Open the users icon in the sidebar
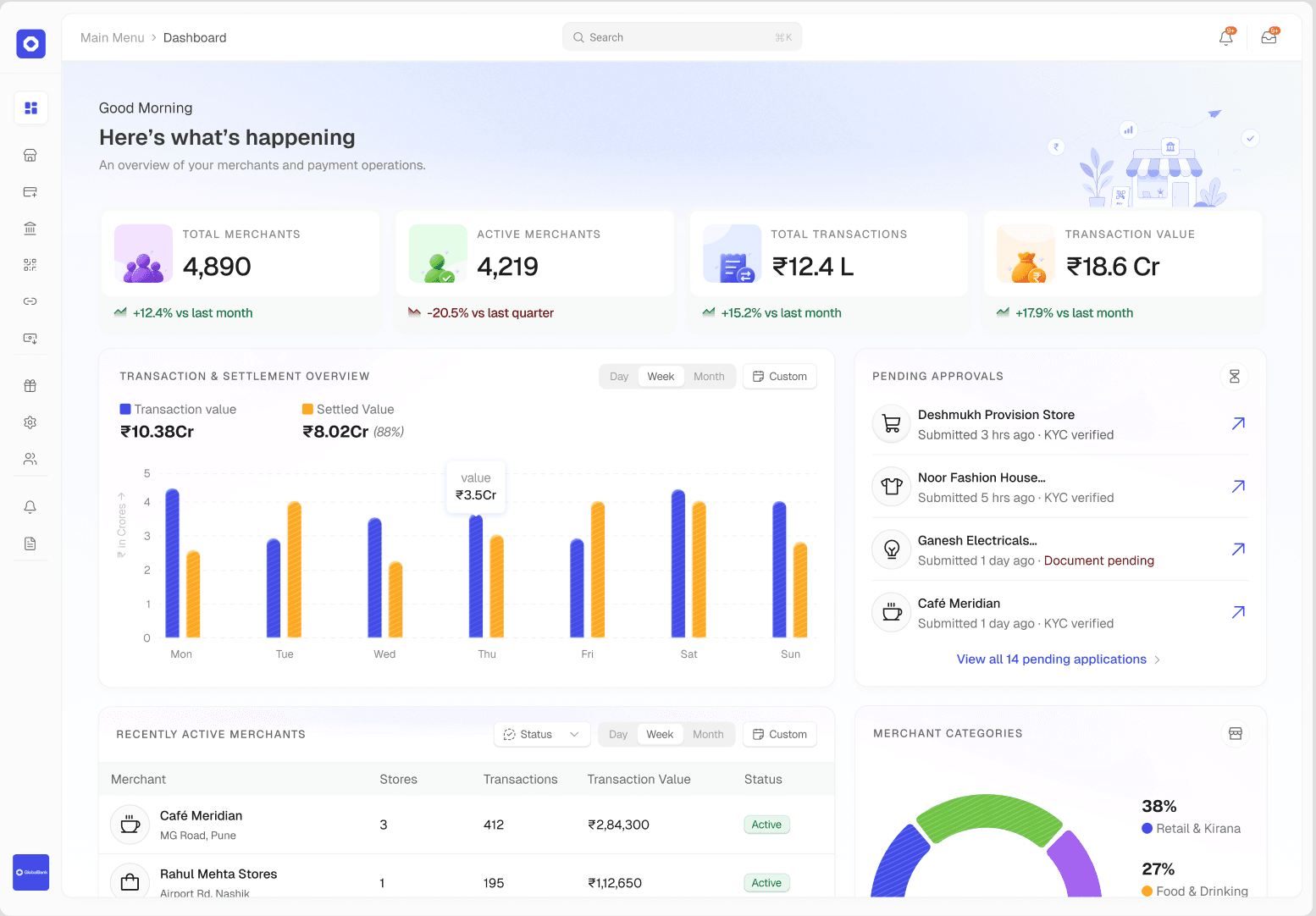 [x=30, y=459]
